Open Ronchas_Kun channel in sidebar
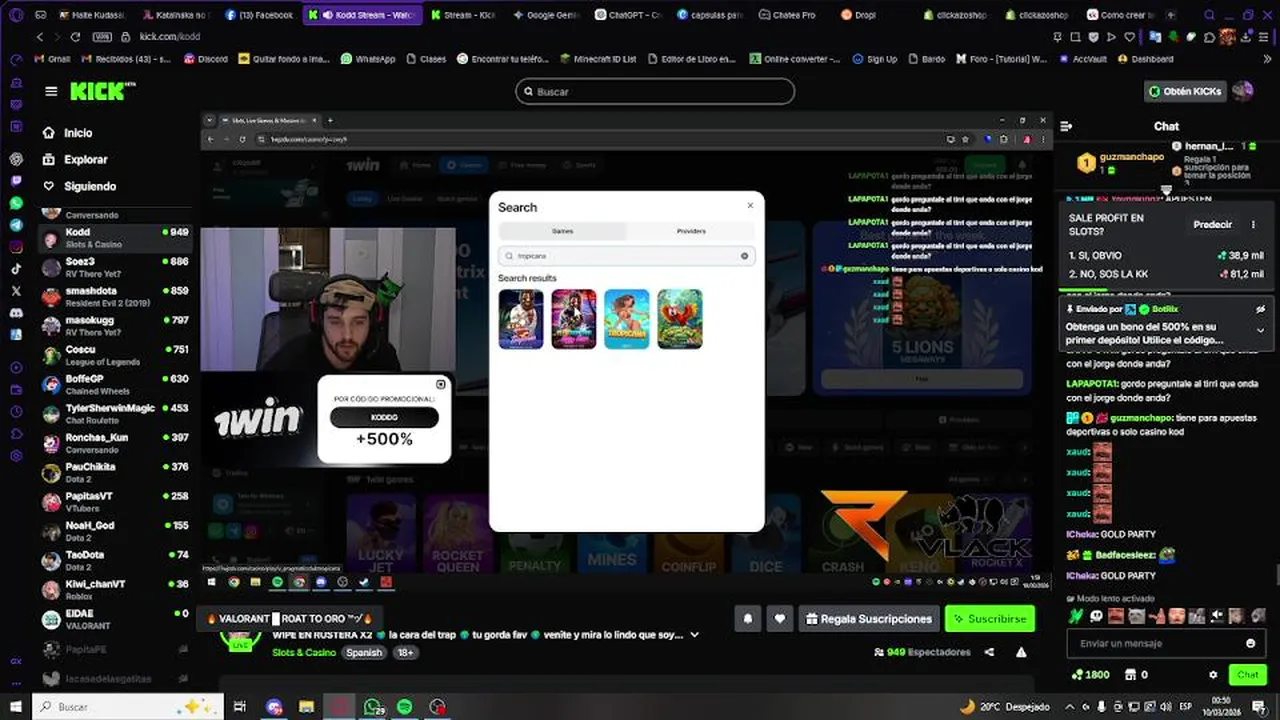Image resolution: width=1280 pixels, height=720 pixels. pos(115,443)
